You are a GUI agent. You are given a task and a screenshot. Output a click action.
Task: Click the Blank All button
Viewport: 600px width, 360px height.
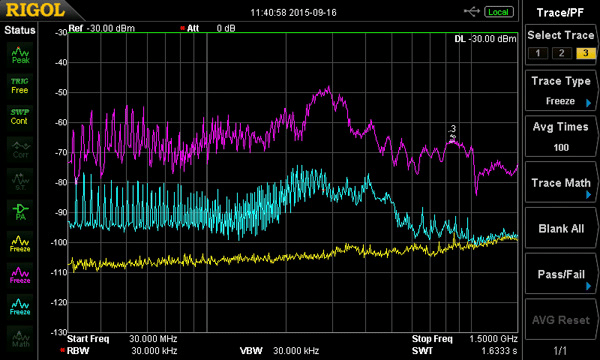(560, 228)
